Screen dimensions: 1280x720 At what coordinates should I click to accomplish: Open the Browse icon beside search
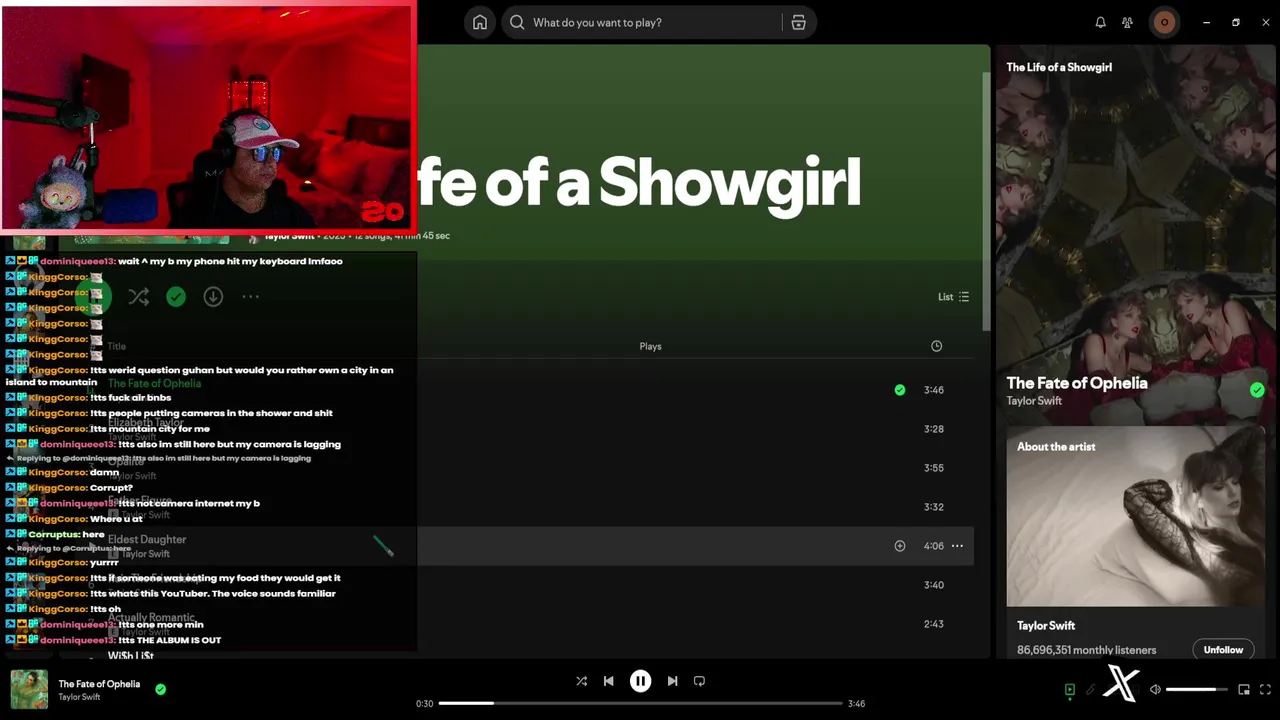pos(798,22)
